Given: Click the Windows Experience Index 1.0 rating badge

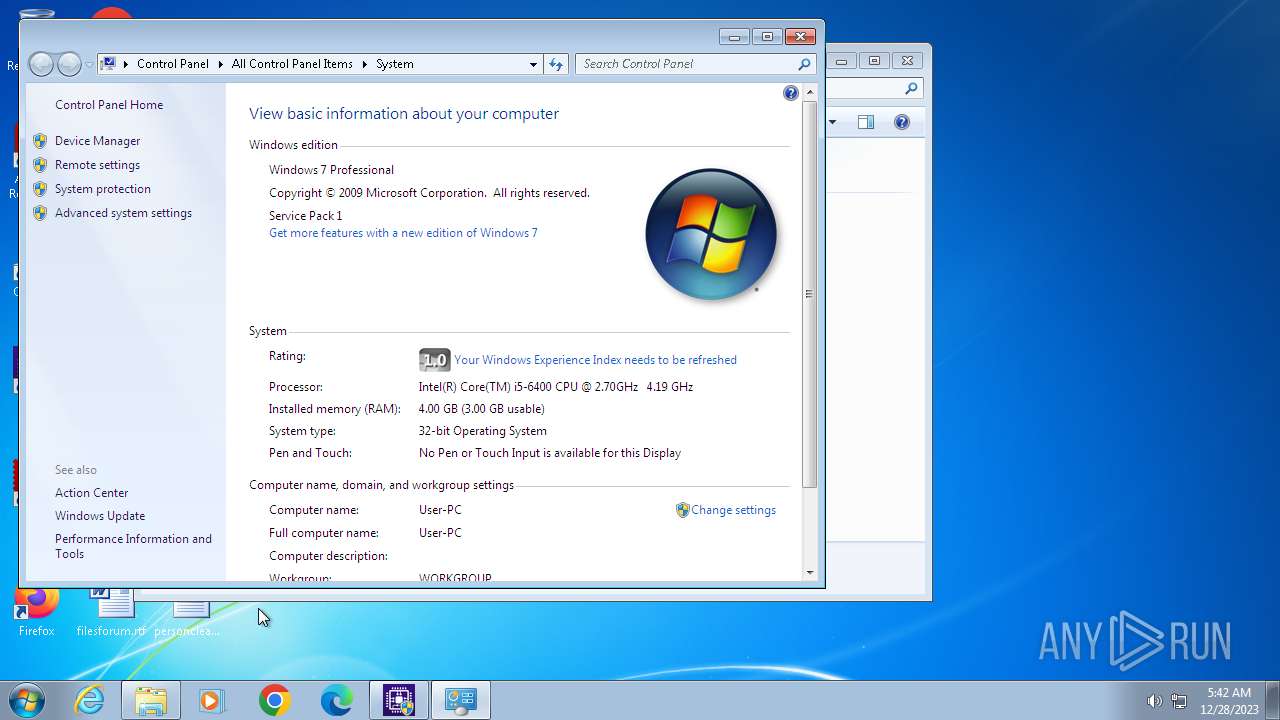Looking at the screenshot, I should click(435, 360).
